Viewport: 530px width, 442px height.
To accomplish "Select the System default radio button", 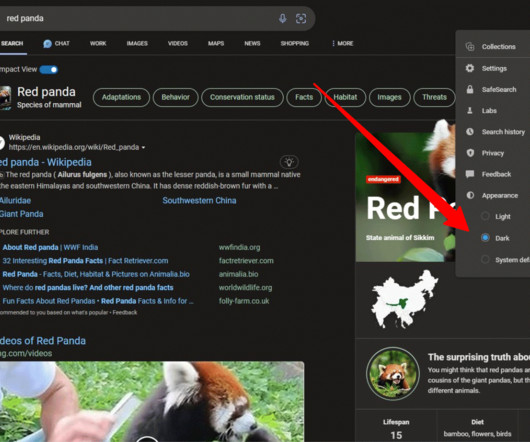I will [485, 260].
